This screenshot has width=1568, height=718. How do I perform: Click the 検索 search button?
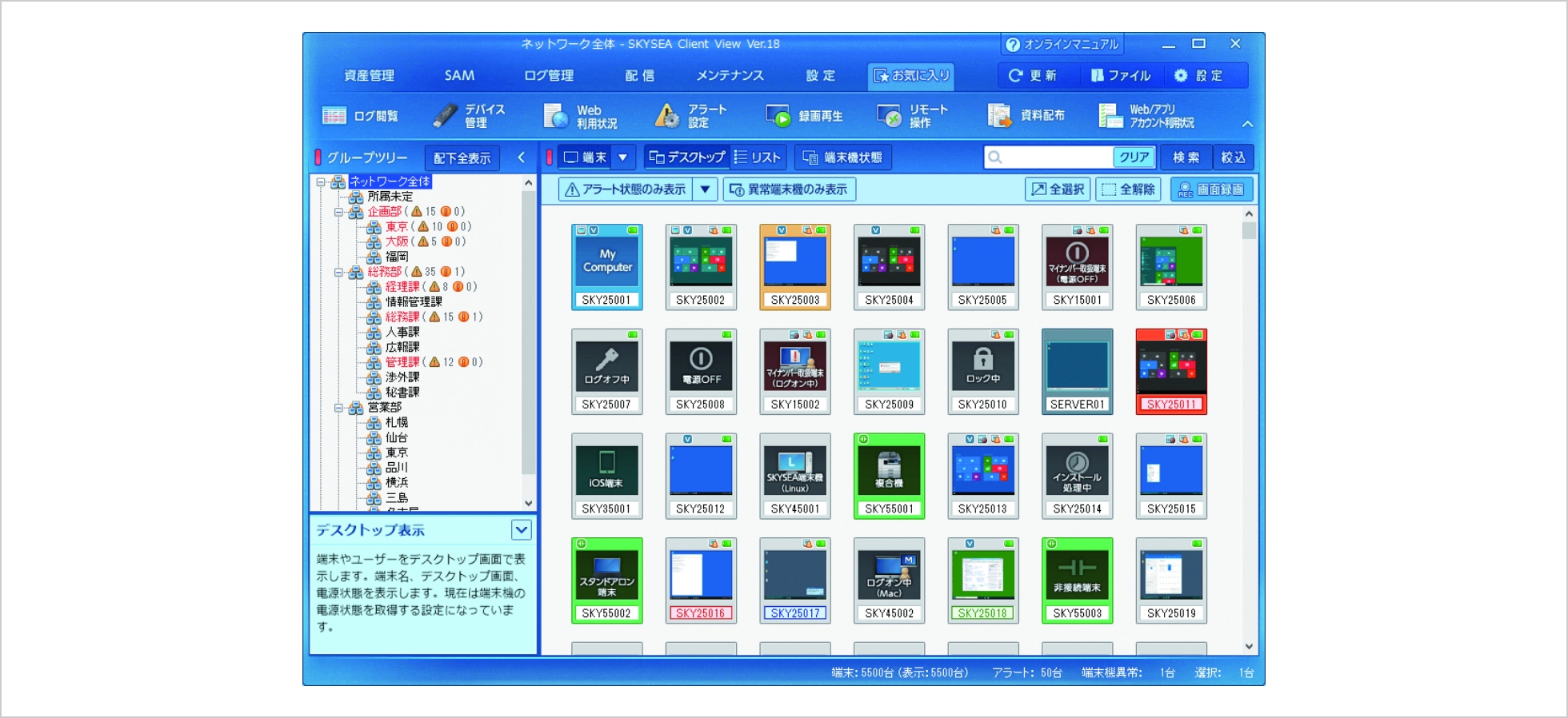[1186, 158]
